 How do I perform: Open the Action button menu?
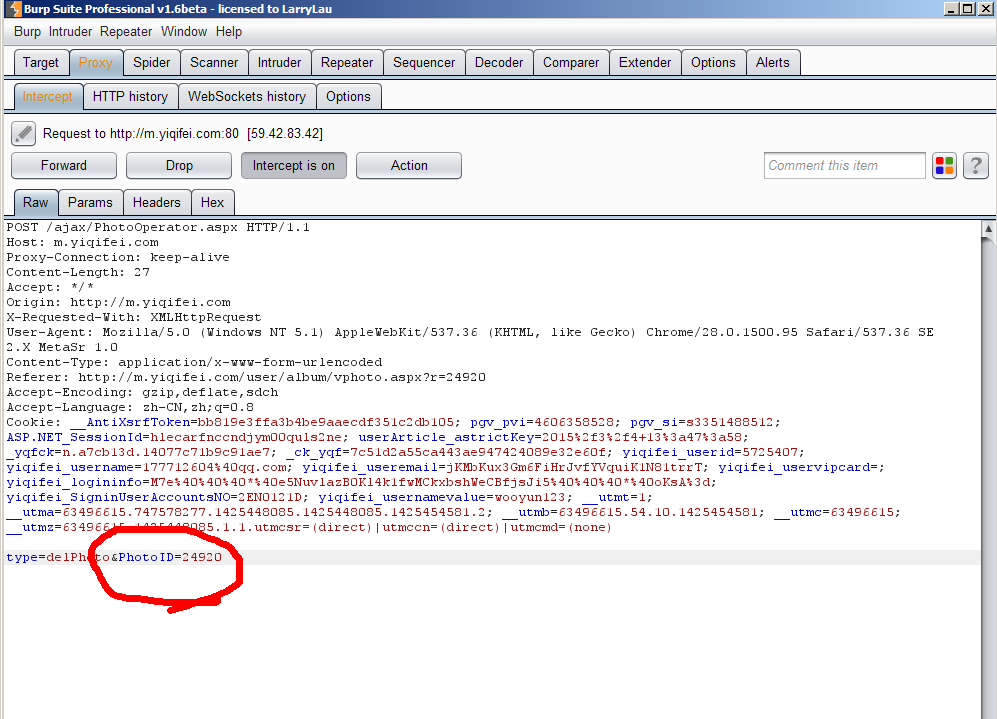pyautogui.click(x=409, y=165)
